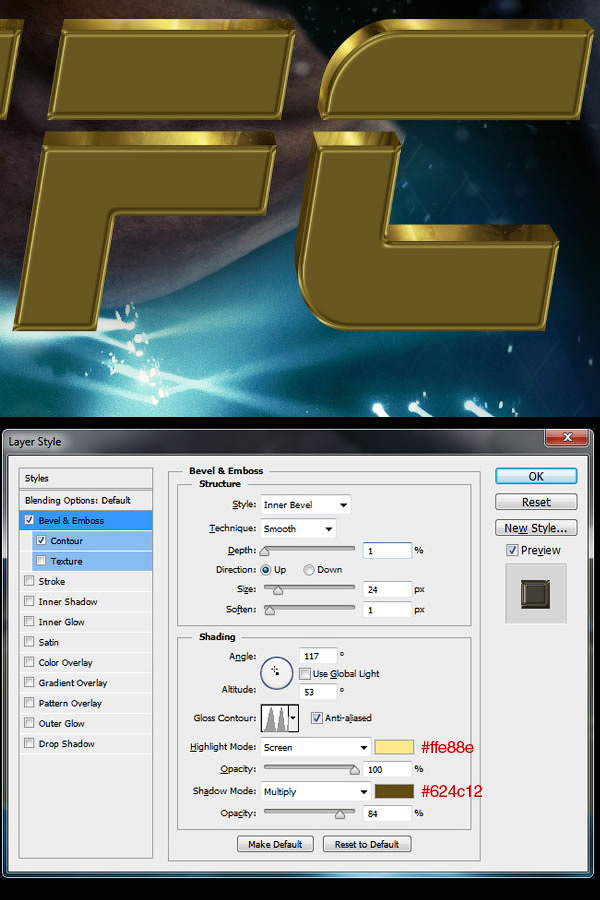
Task: Enable the Gradient Overlay checkbox
Action: tap(29, 682)
